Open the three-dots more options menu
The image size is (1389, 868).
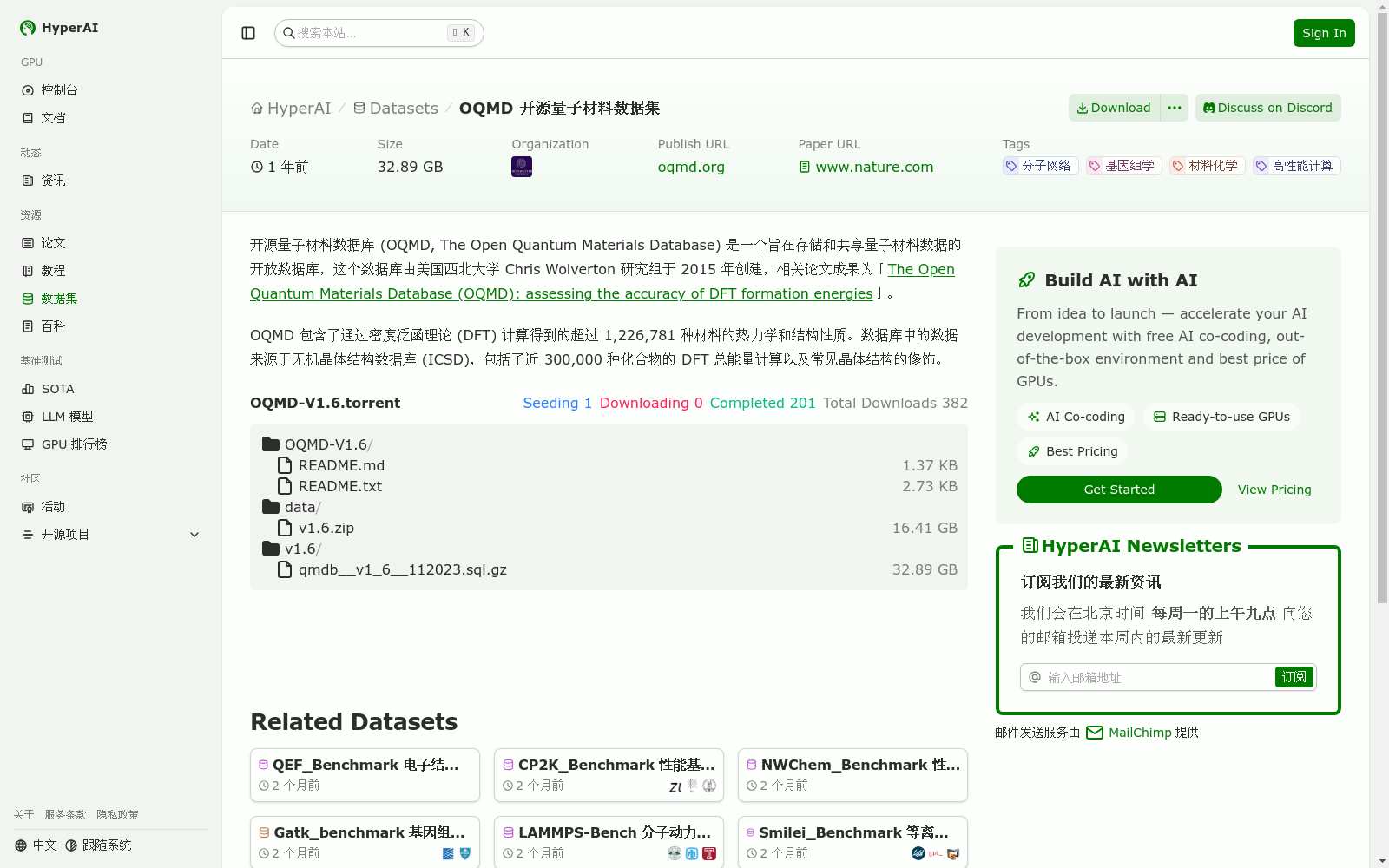pos(1175,108)
